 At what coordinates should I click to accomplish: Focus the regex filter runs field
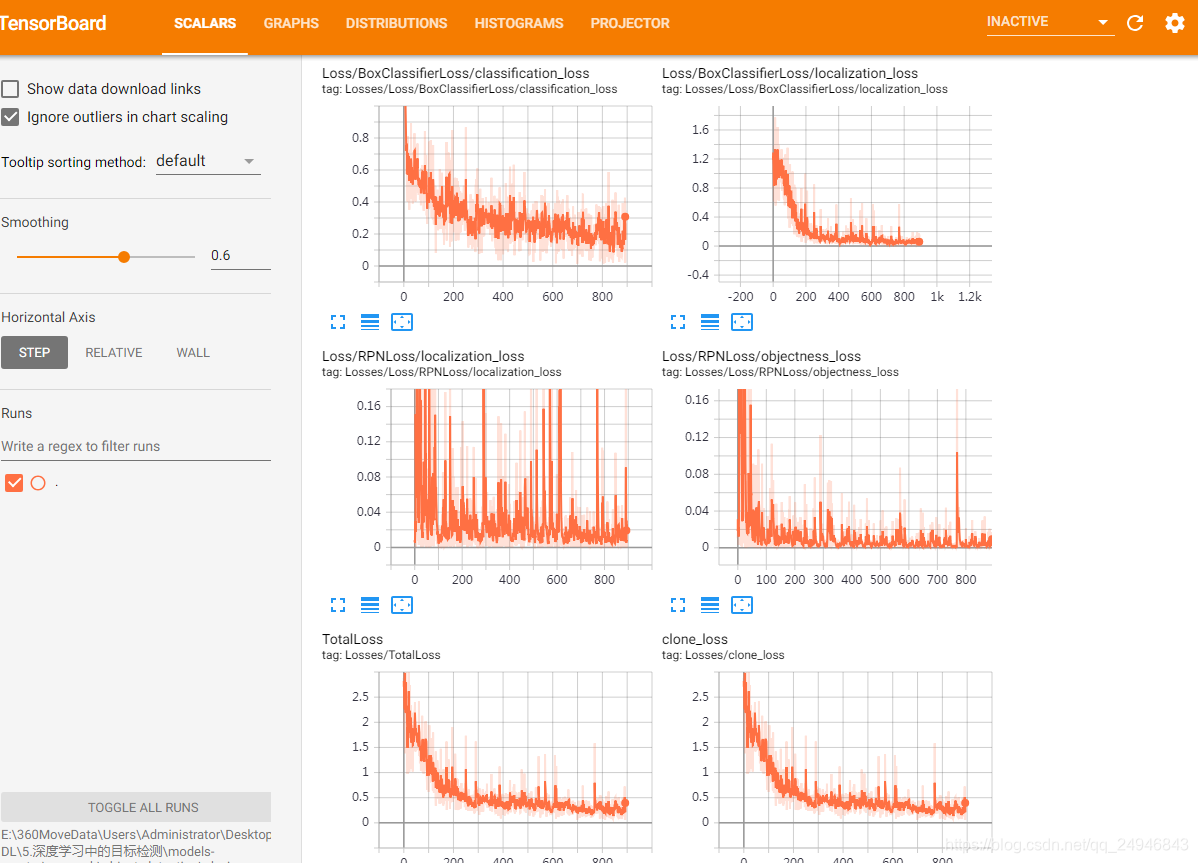[136, 446]
